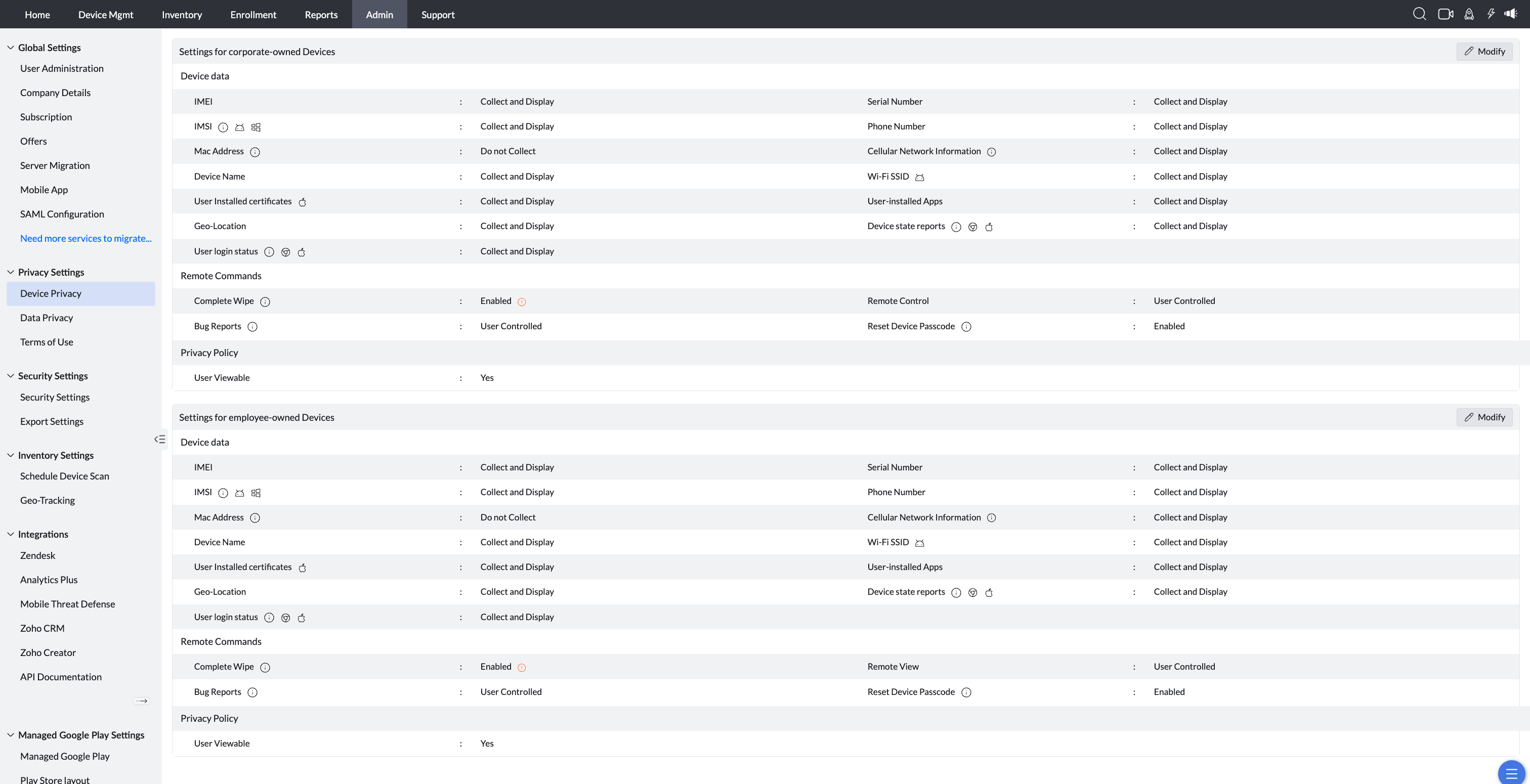Info icon beside corporate Complete Wipe

[x=266, y=302]
